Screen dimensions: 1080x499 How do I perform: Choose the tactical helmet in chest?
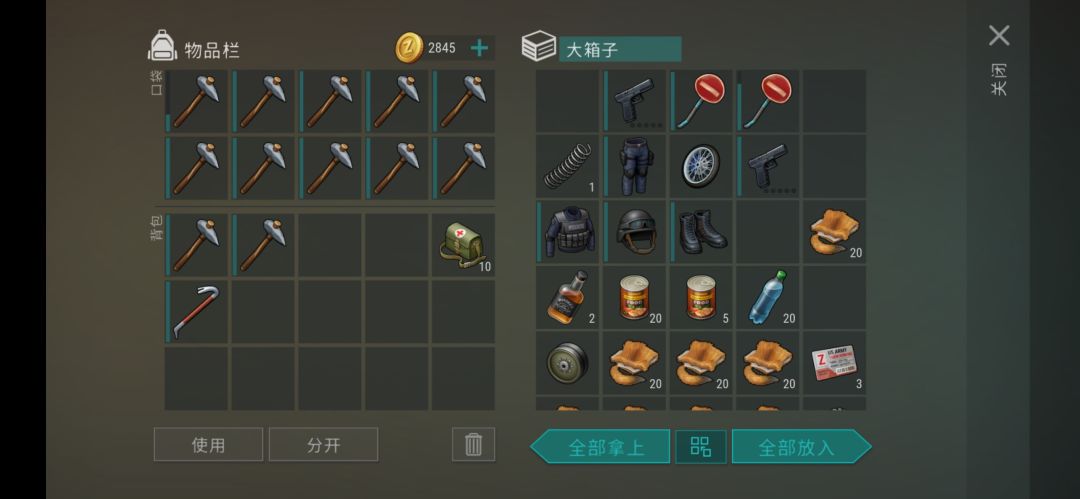pos(634,232)
